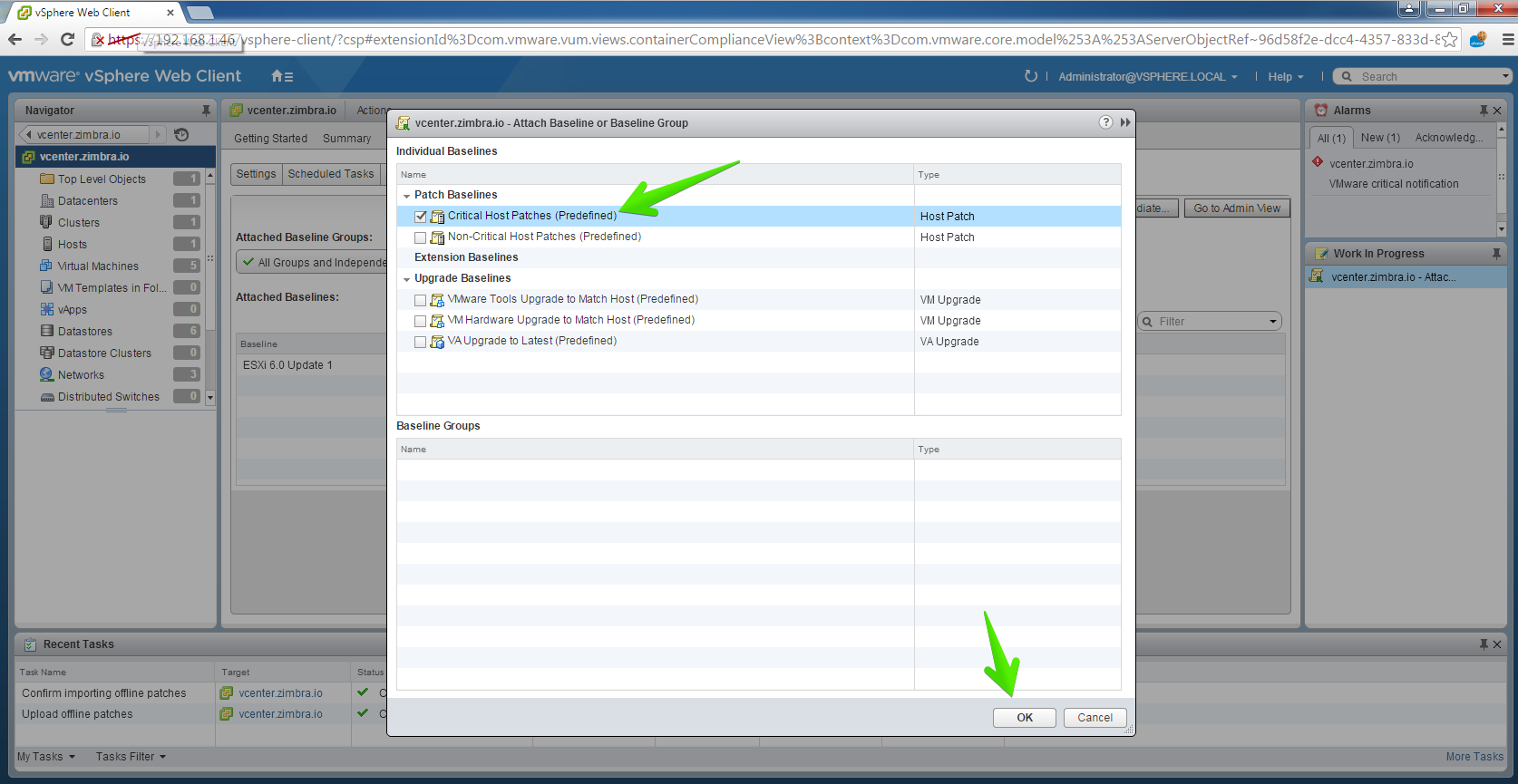Viewport: 1518px width, 784px height.
Task: Click the Go to Admin View button
Action: tap(1237, 208)
